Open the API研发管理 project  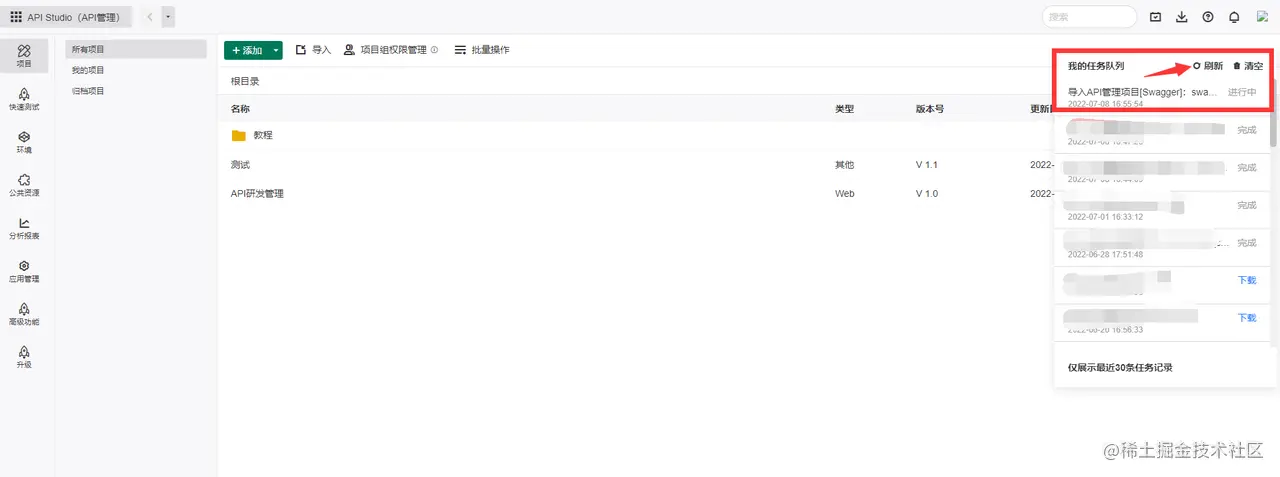[257, 193]
